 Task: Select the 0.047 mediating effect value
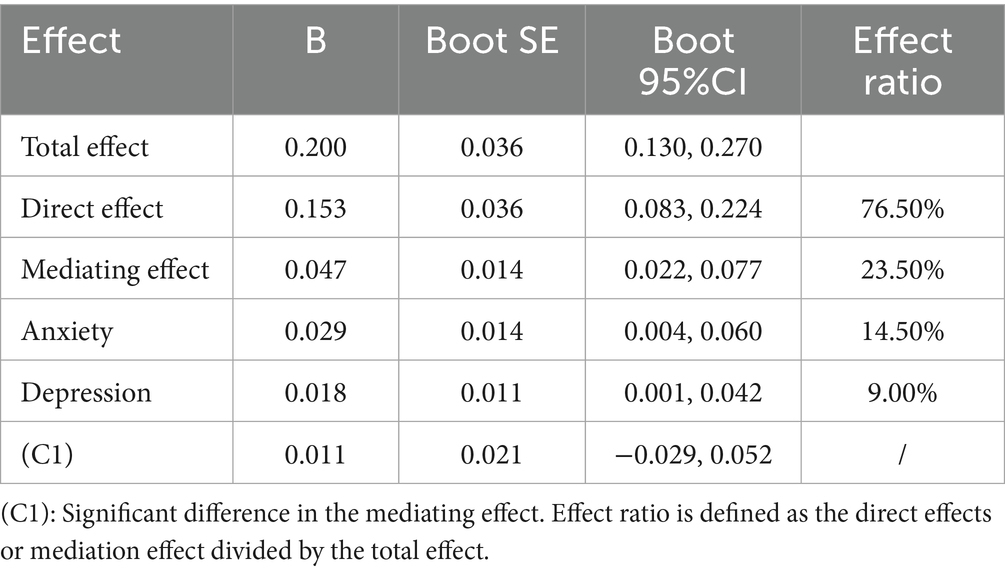(315, 270)
